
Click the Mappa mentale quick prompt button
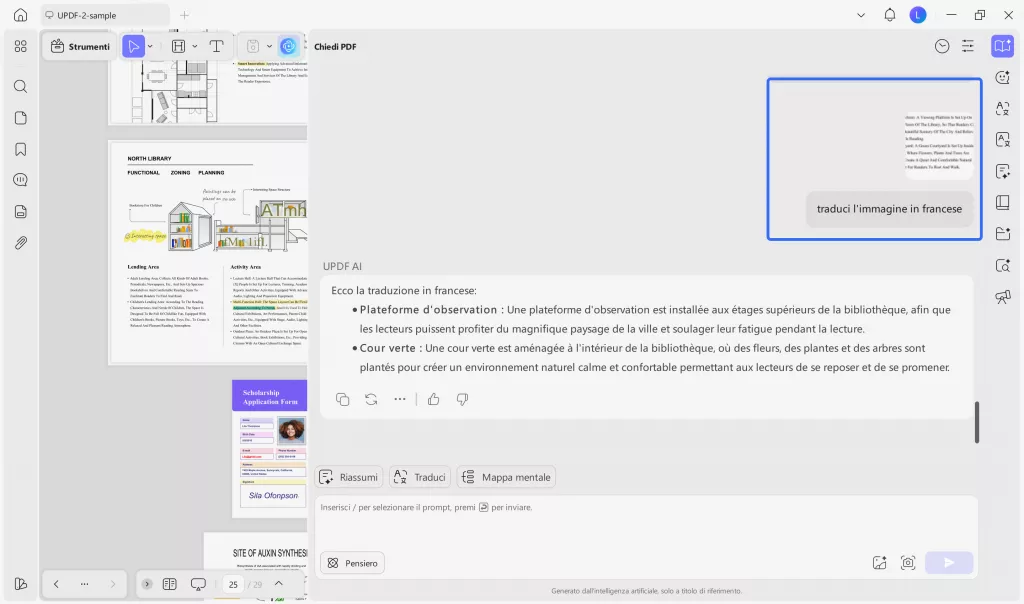click(506, 477)
